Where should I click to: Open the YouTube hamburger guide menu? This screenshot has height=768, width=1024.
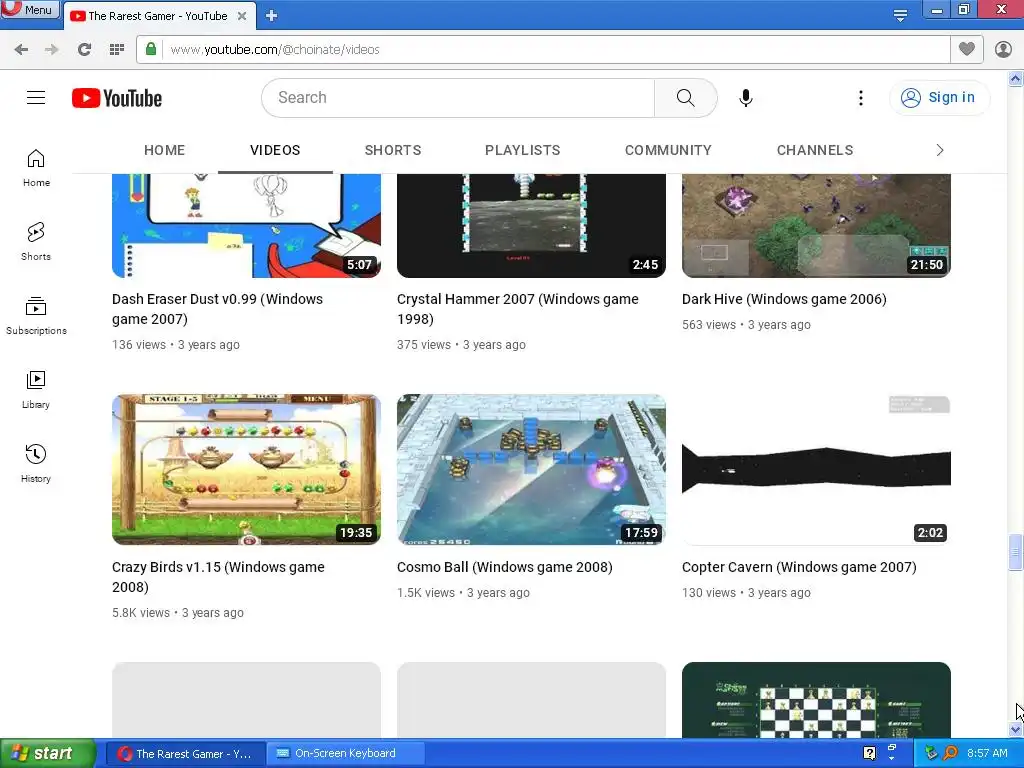coord(36,98)
